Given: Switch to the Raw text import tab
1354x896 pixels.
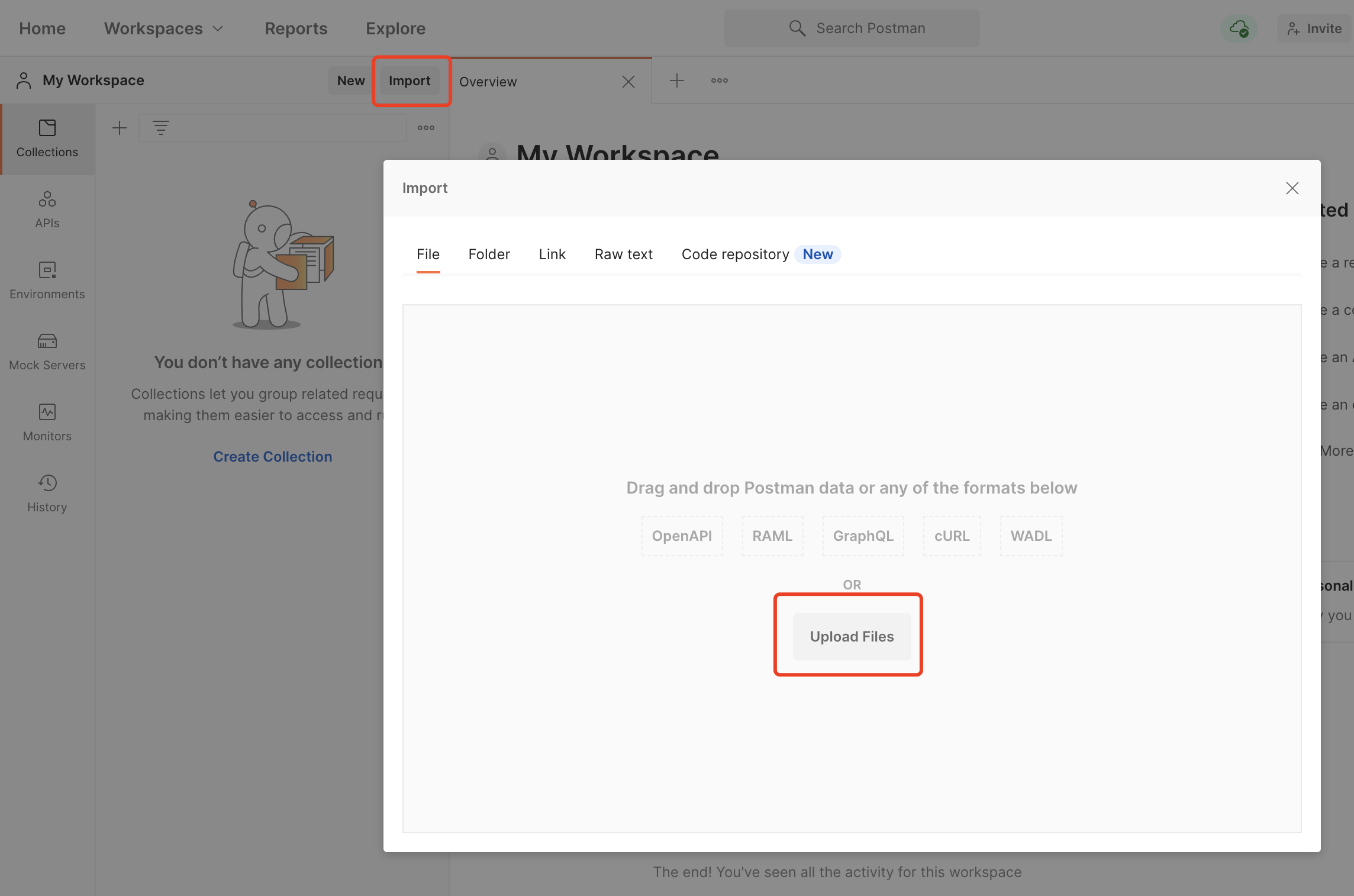Looking at the screenshot, I should pyautogui.click(x=624, y=254).
